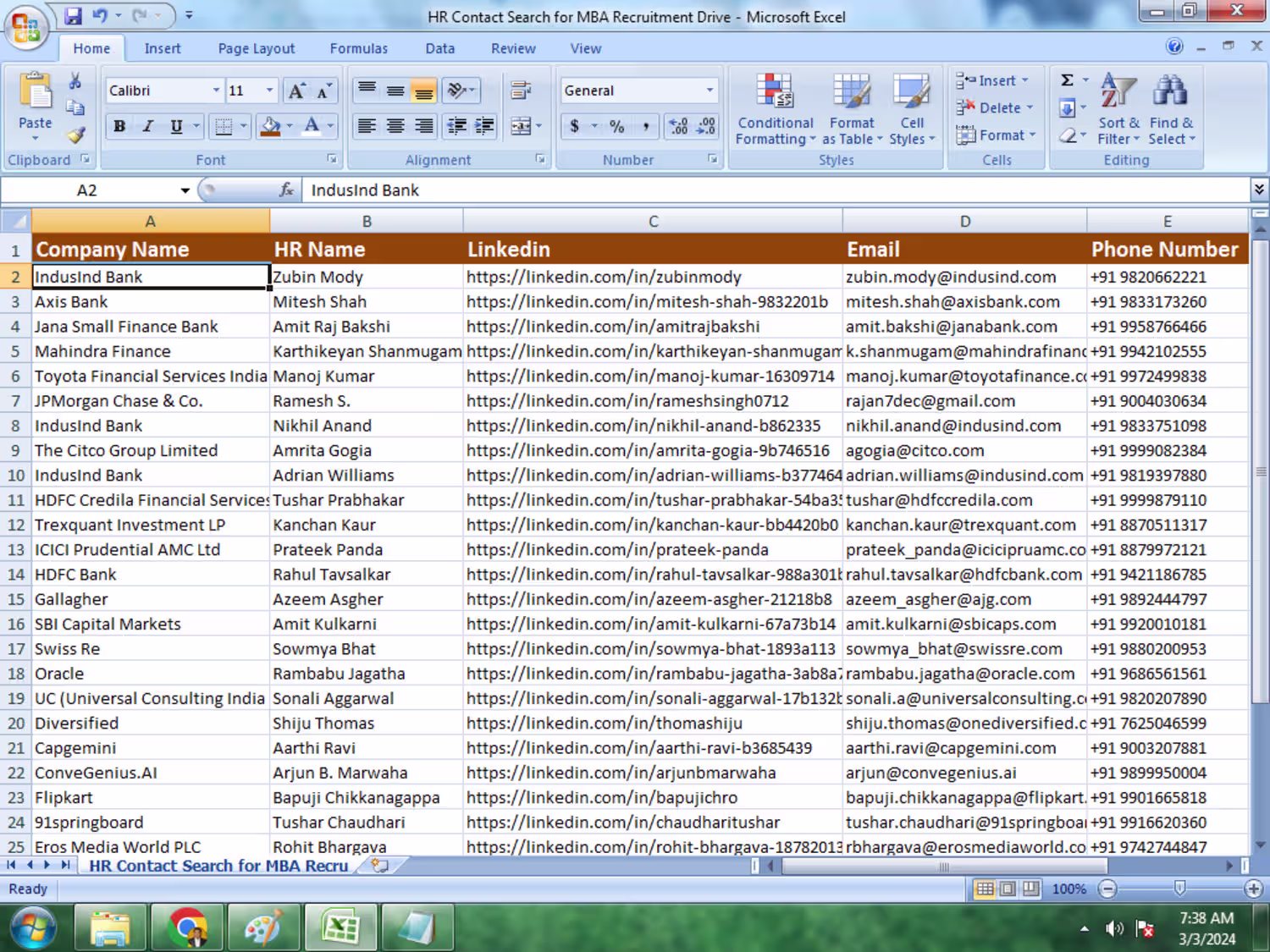
Task: Change text orientation
Action: (x=458, y=90)
